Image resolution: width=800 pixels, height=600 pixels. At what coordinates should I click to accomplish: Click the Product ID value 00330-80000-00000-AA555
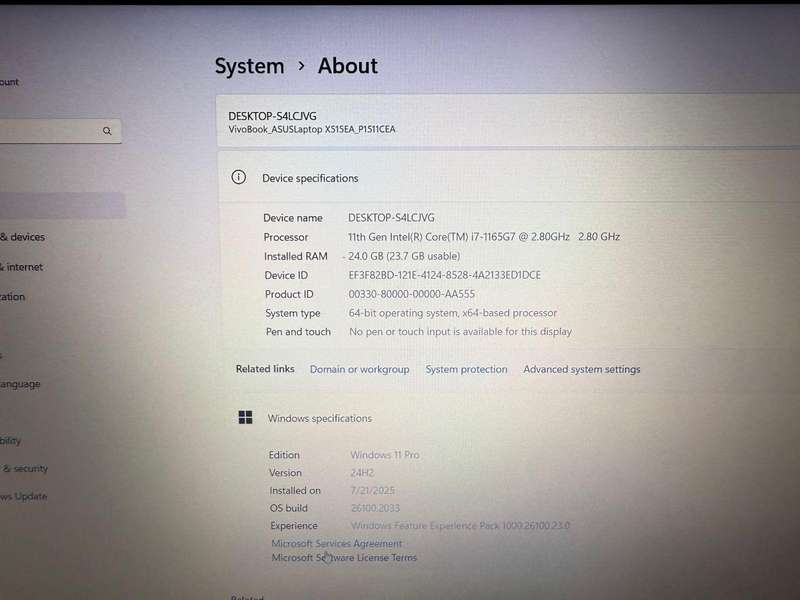tap(412, 294)
